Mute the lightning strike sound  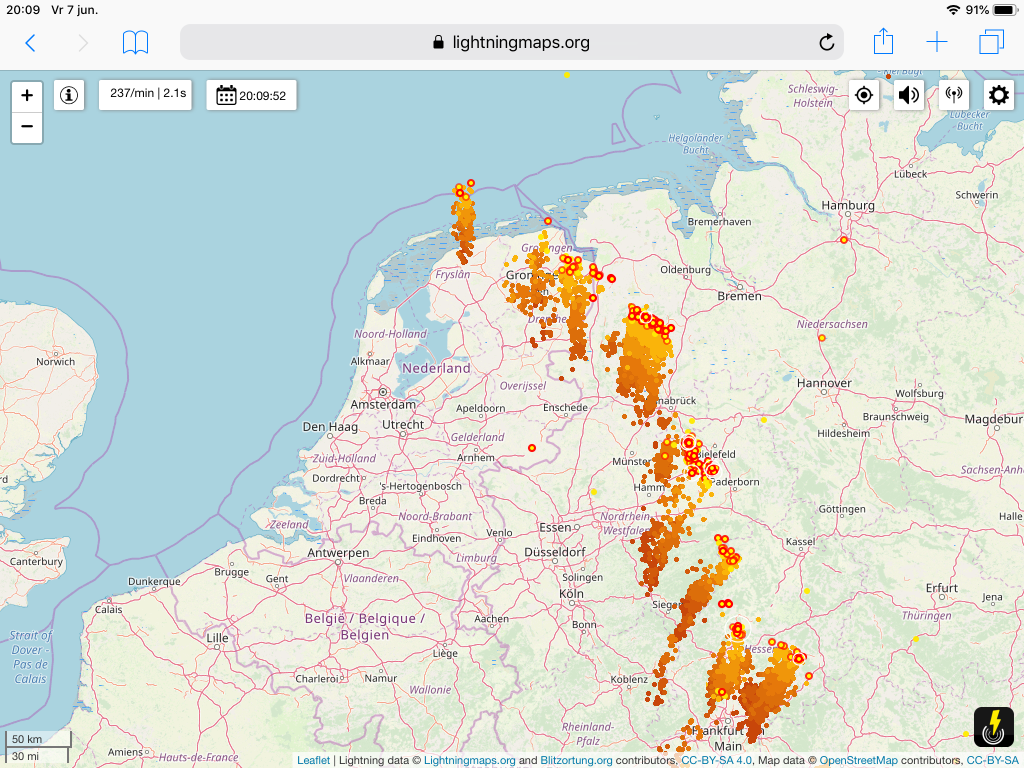tap(908, 95)
